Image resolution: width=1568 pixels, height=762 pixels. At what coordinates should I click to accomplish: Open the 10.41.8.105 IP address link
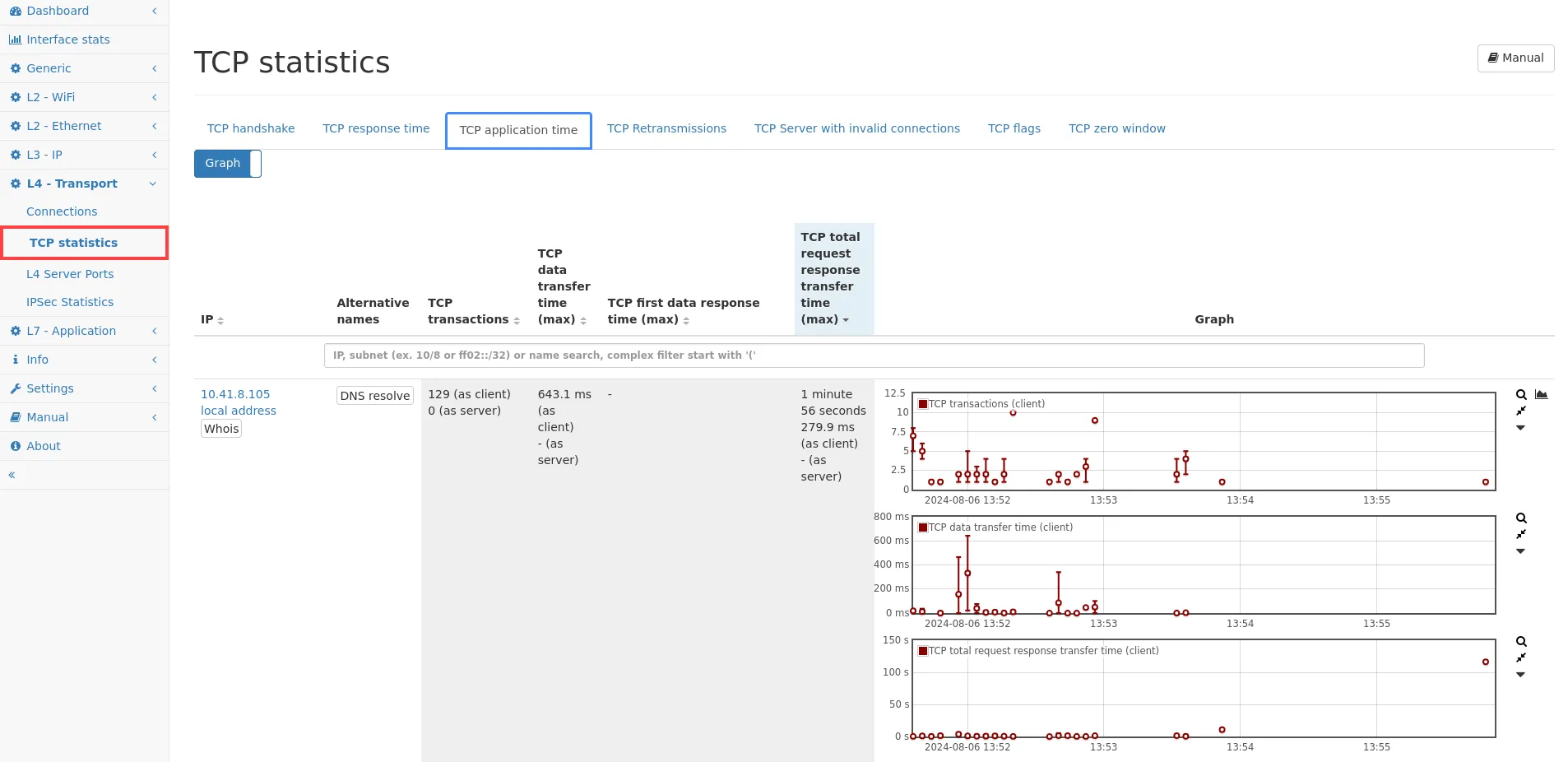235,394
